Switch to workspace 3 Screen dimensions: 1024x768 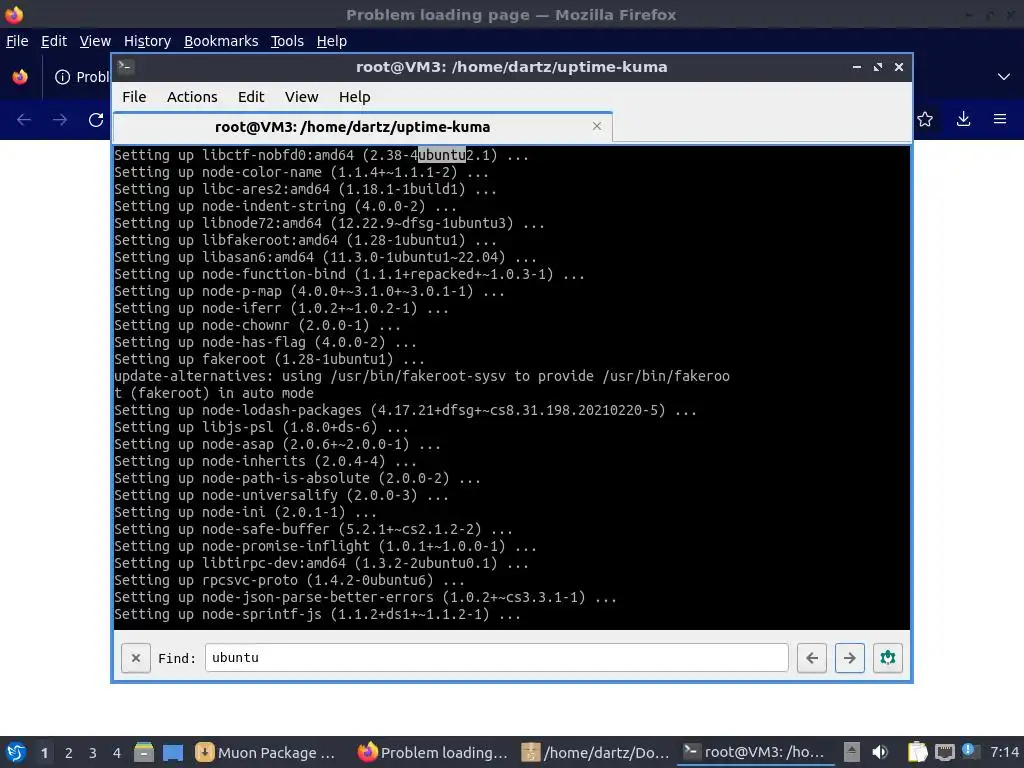point(93,753)
